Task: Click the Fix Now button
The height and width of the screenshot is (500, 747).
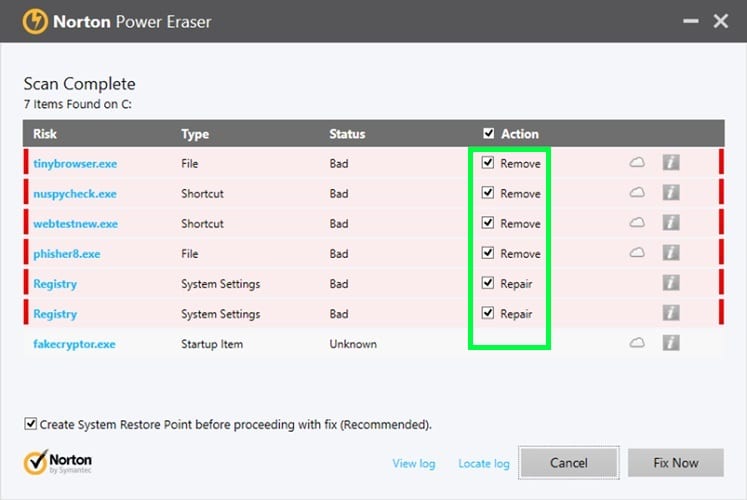Action: tap(676, 462)
